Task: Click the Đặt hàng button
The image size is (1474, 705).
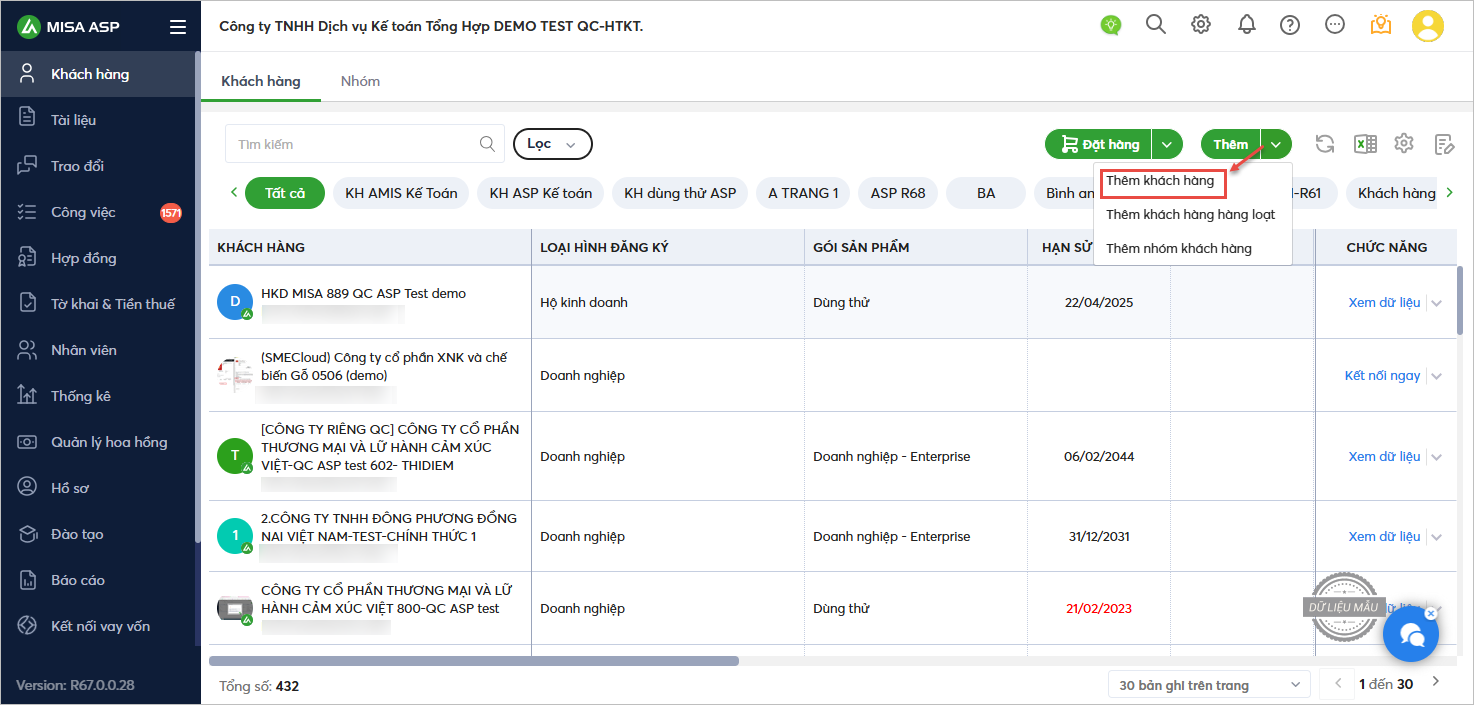Action: (x=1099, y=144)
